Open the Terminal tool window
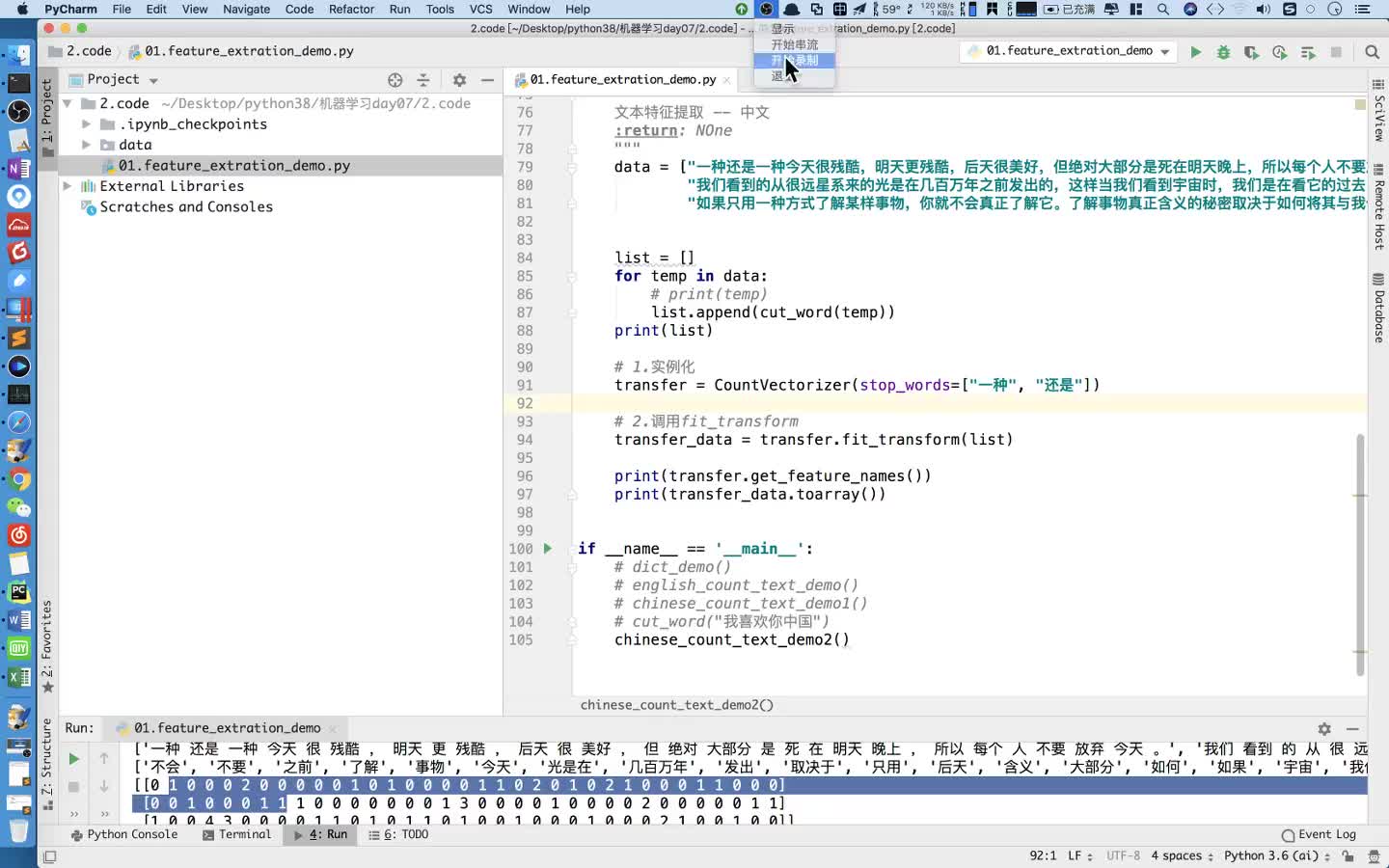The width and height of the screenshot is (1389, 868). 237,835
